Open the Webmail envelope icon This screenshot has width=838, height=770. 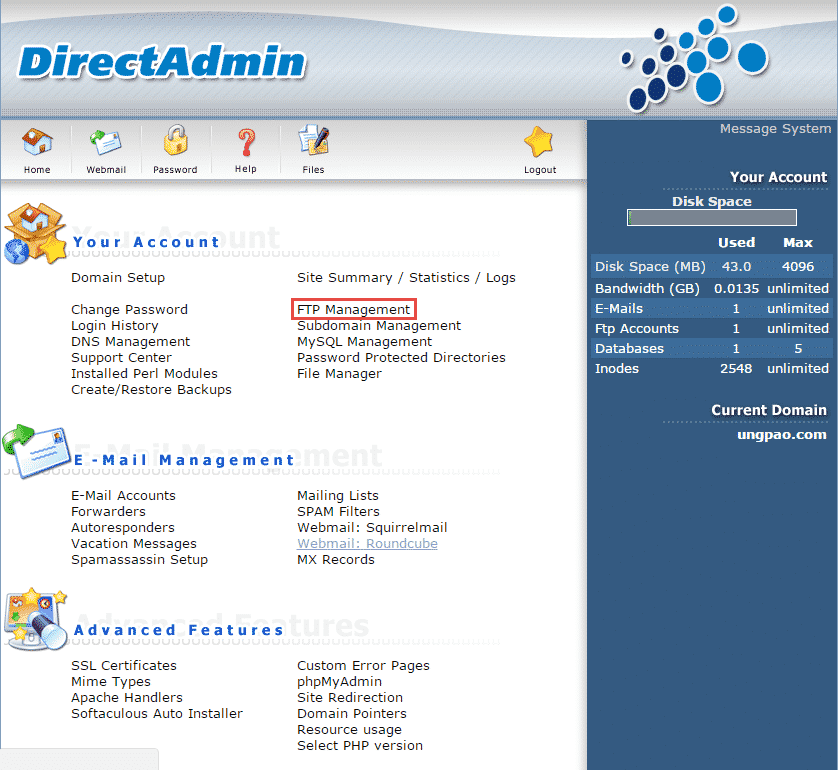click(x=106, y=142)
